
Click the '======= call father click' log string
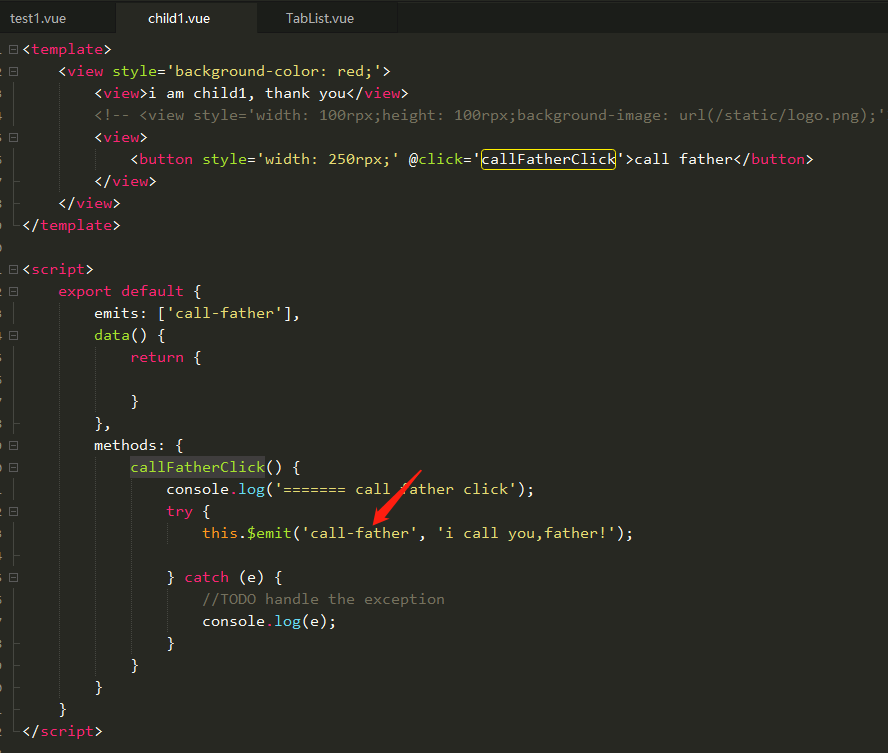pyautogui.click(x=395, y=489)
